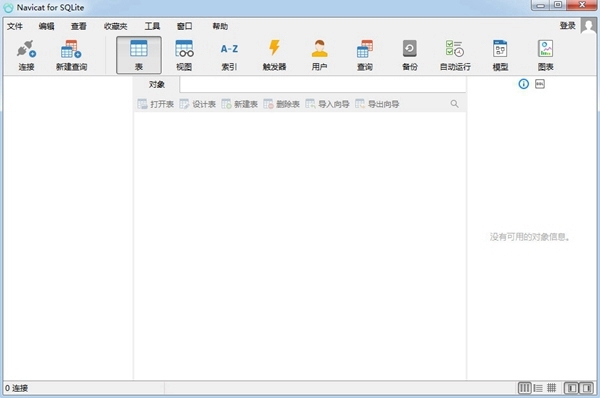The width and height of the screenshot is (600, 398).
Task: Close the Navicat for SQLite window
Action: pos(582,5)
